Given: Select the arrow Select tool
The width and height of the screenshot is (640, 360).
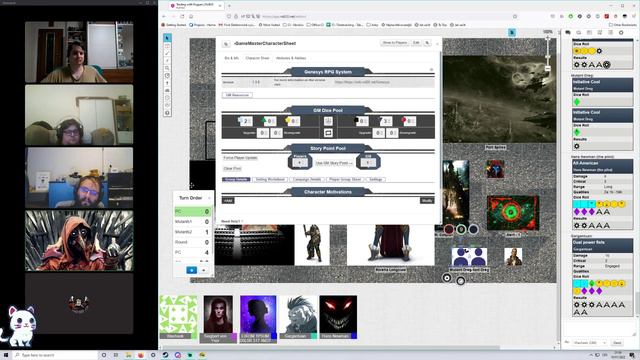Looking at the screenshot, I should click(x=167, y=38).
